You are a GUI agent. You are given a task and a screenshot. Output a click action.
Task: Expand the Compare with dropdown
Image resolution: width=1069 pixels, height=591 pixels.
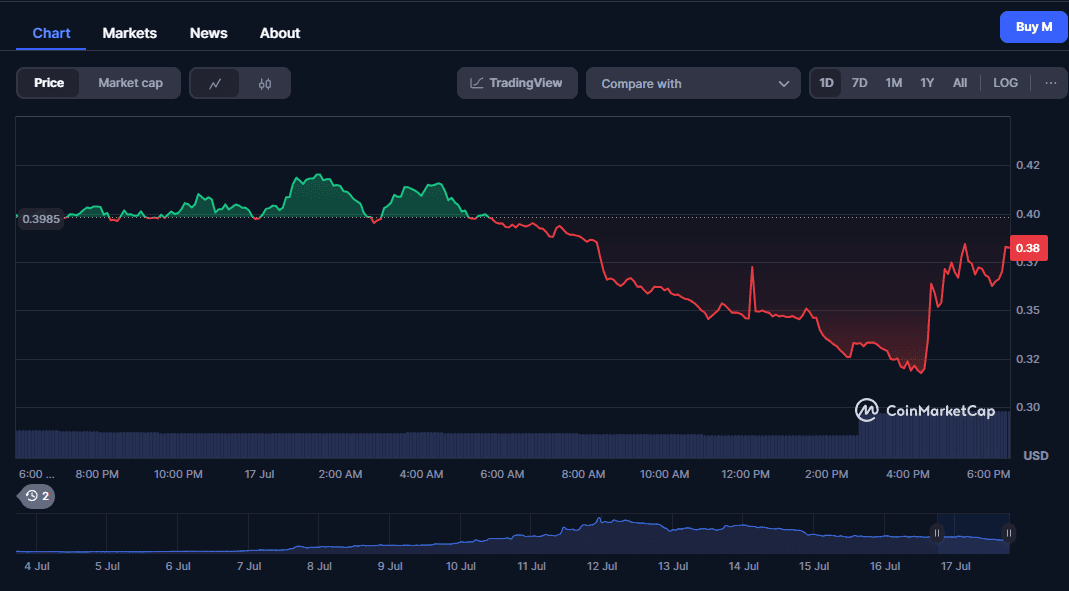point(693,84)
